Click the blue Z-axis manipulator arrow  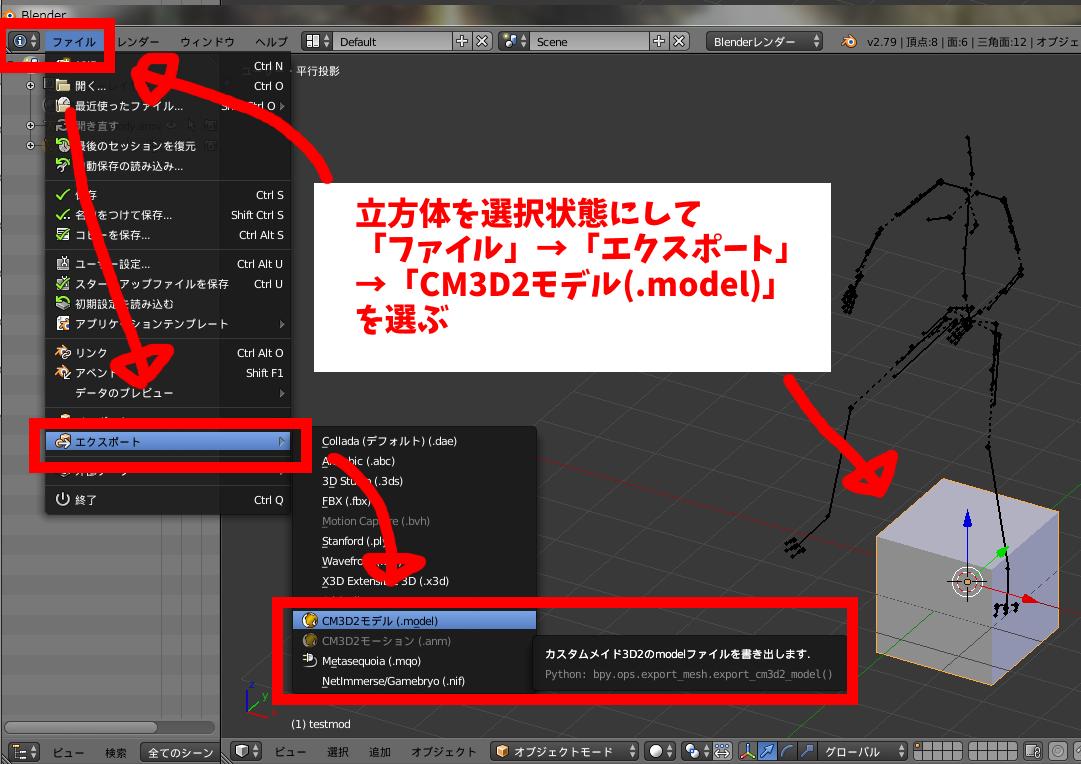point(967,520)
